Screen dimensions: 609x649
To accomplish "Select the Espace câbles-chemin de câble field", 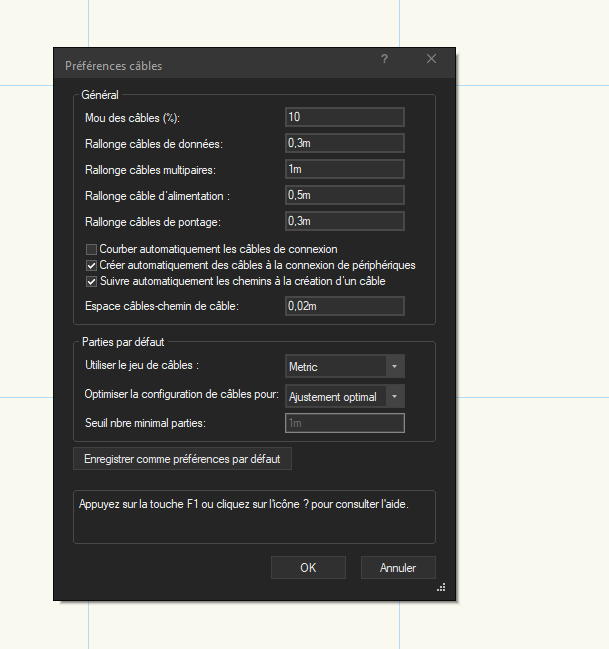I will 344,306.
